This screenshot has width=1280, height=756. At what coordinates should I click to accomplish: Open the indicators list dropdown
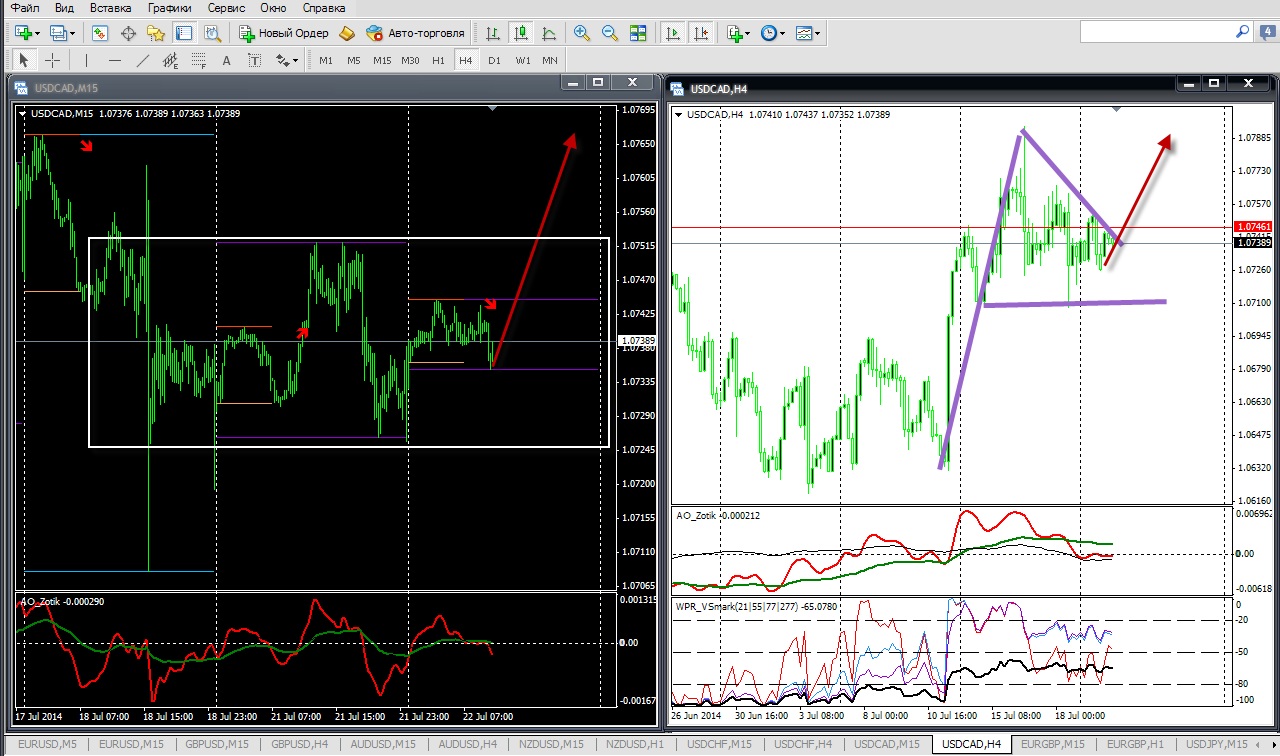coord(747,33)
